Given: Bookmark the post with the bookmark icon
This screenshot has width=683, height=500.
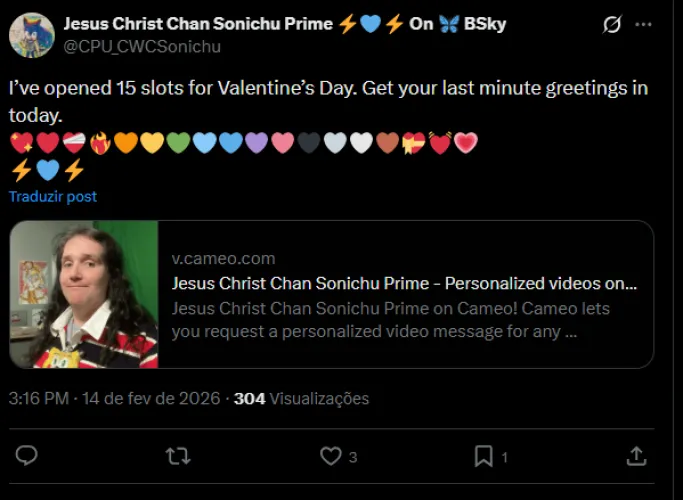Looking at the screenshot, I should coord(484,456).
